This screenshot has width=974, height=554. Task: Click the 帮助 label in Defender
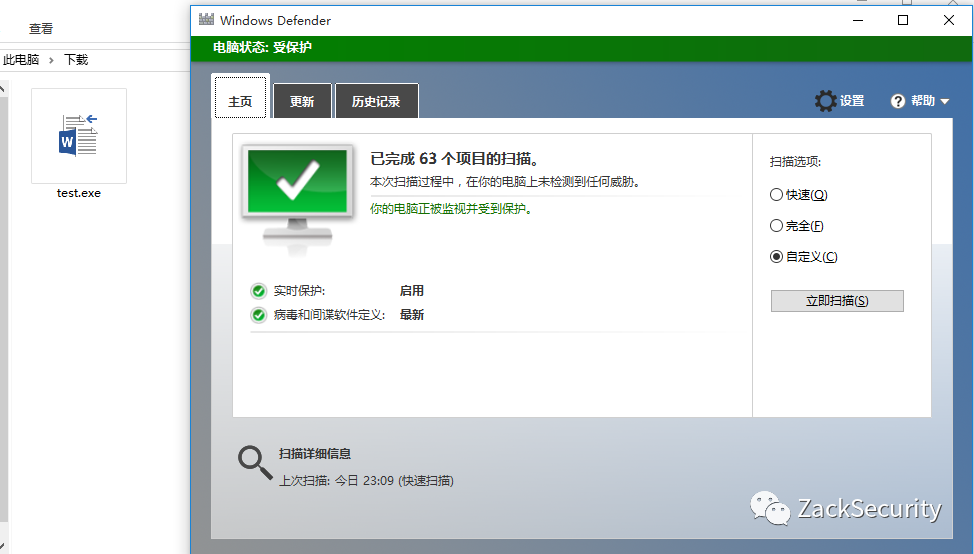(x=922, y=101)
